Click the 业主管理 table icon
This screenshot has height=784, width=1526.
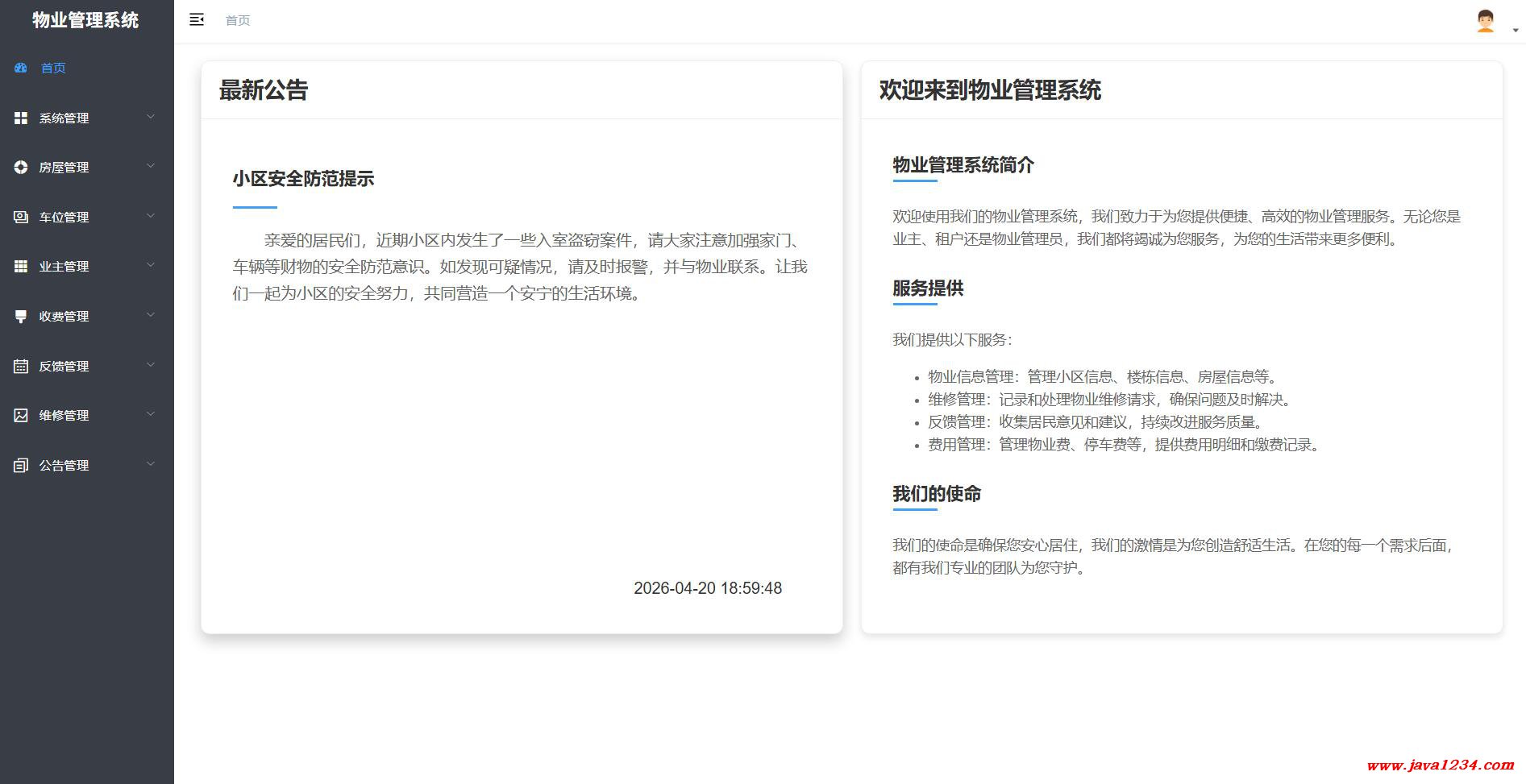pos(21,266)
